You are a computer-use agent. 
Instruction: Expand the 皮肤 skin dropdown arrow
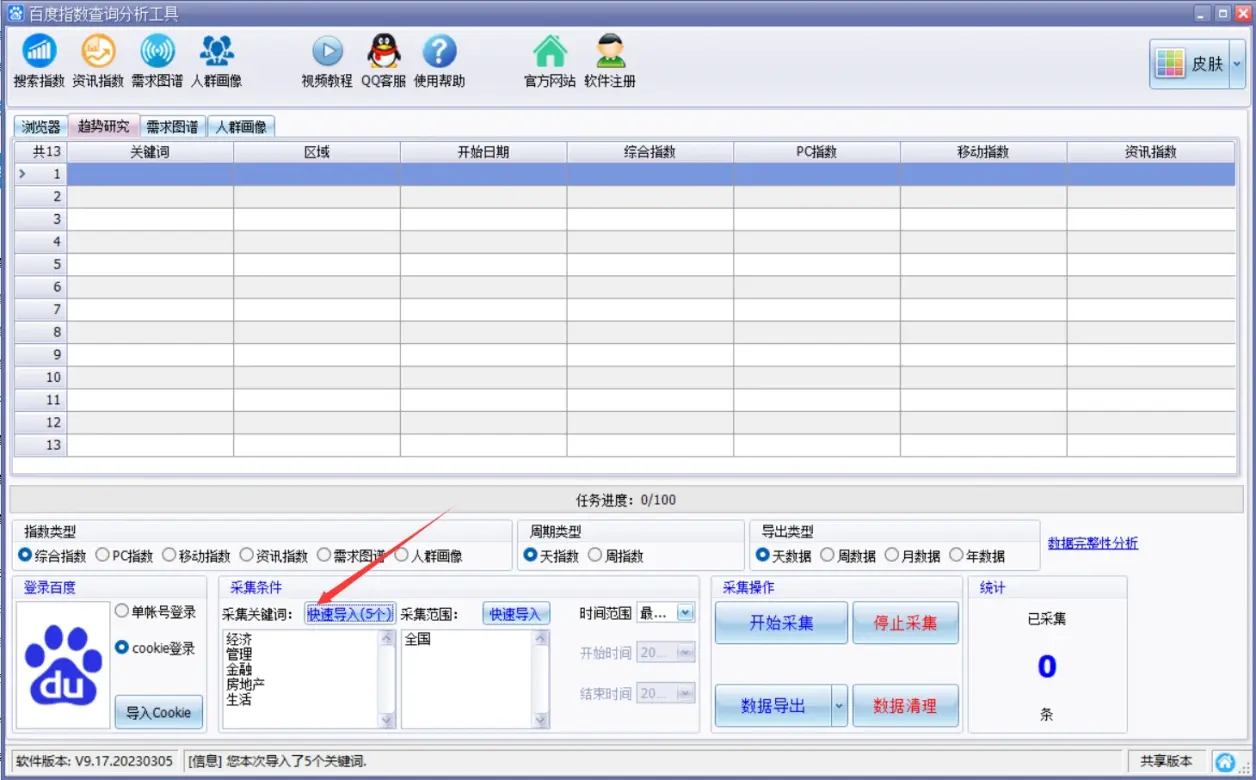click(1238, 64)
